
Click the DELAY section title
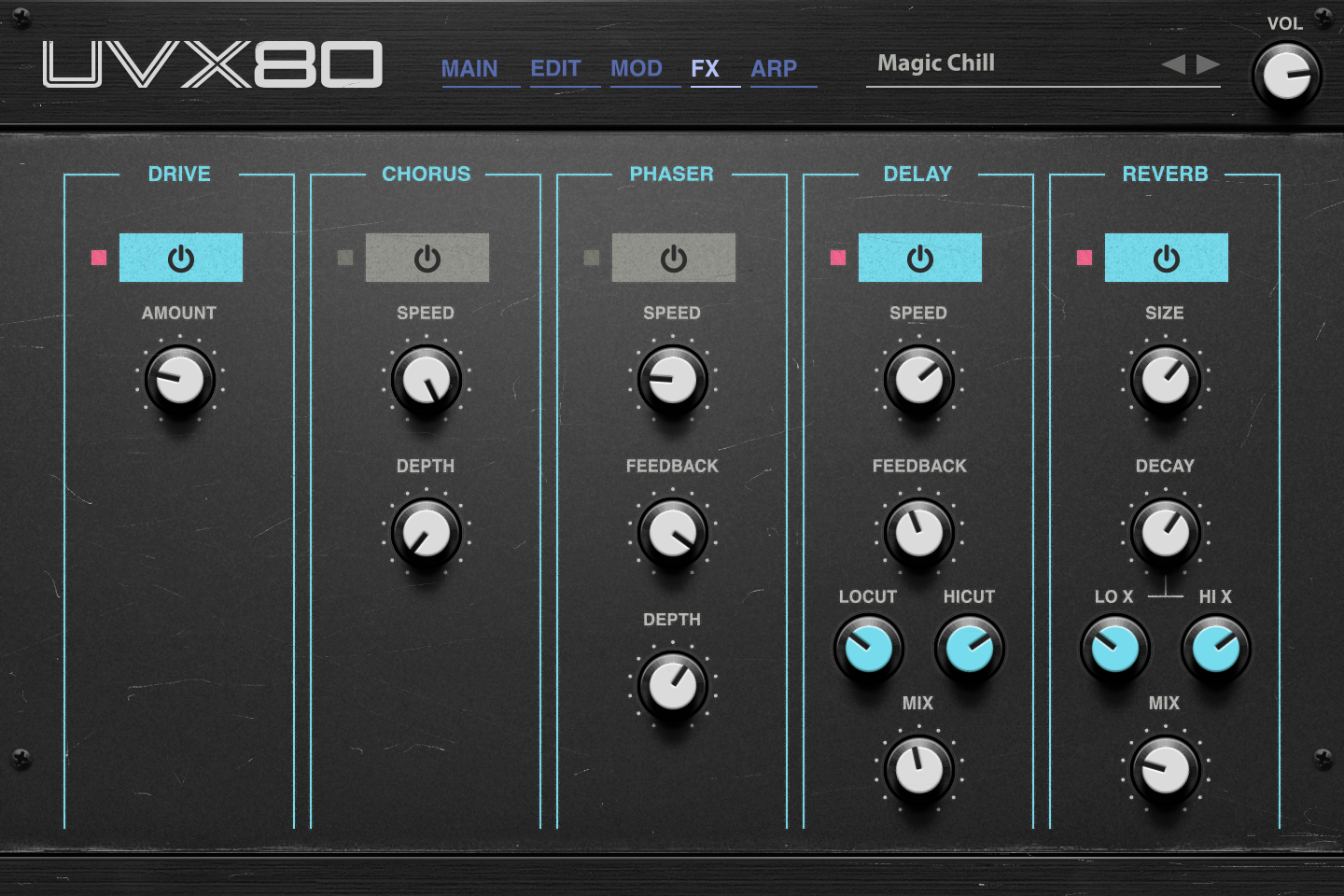[917, 174]
